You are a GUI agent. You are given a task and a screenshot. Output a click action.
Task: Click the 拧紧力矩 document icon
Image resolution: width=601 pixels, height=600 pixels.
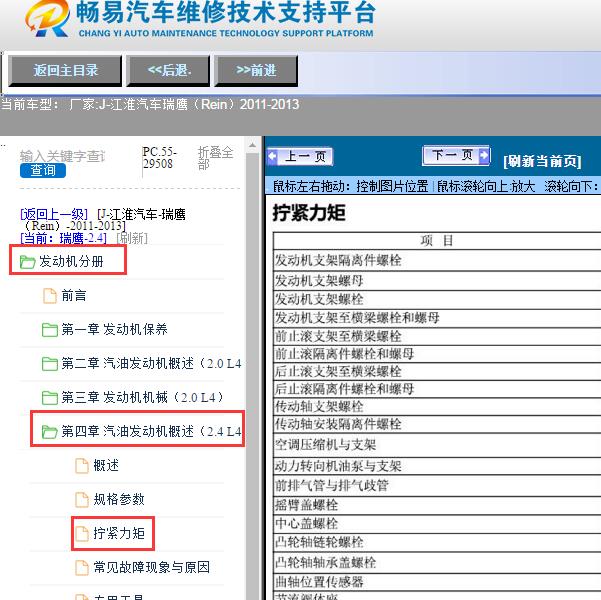coord(82,534)
